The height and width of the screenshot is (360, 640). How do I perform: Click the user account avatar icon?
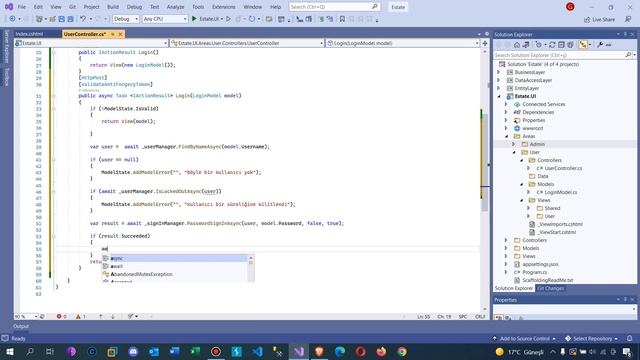click(x=570, y=7)
